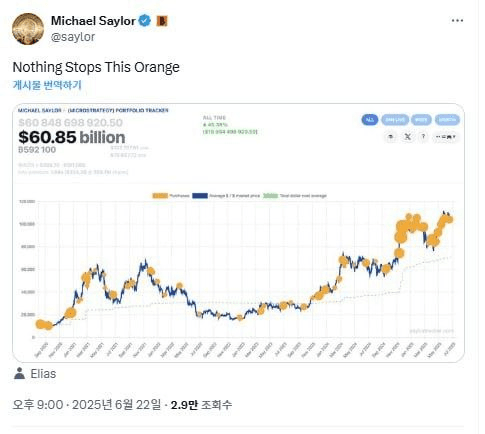Toggle the green dollar cost average legend
Viewport: 485px width, 434px height.
[270, 196]
